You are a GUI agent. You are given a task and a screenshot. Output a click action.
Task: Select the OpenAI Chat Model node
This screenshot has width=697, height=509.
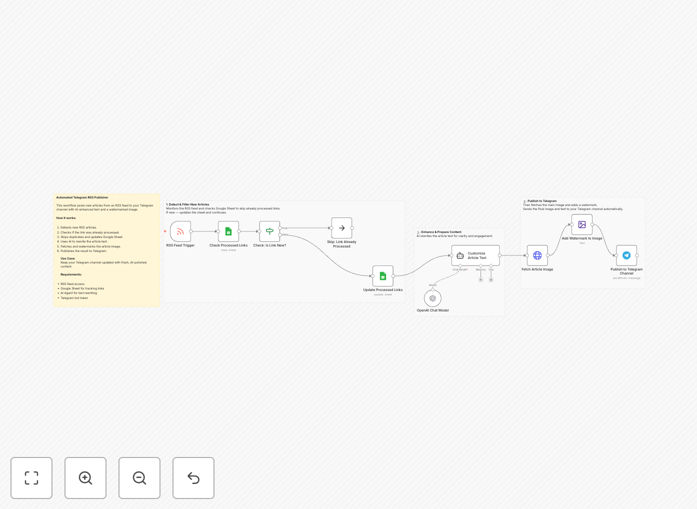pos(433,298)
